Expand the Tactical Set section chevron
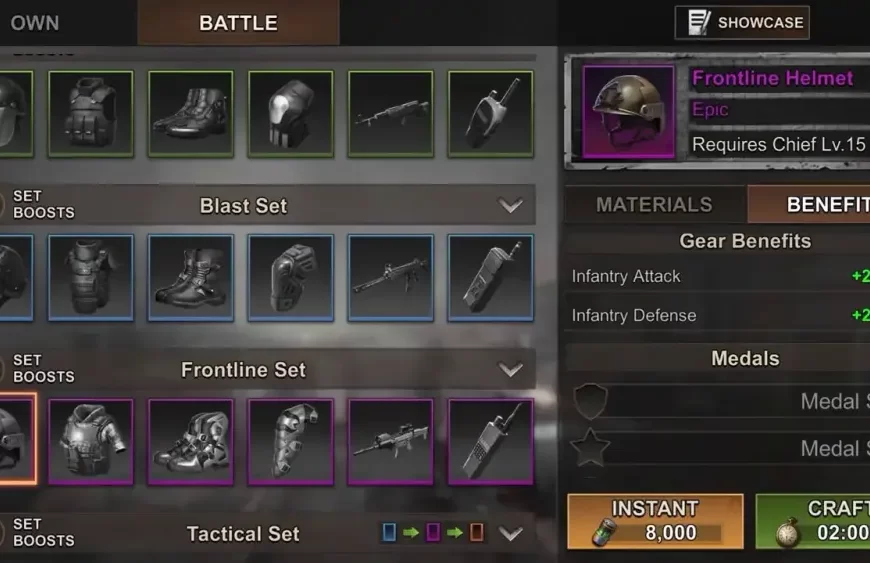Viewport: 870px width, 563px height. point(510,534)
